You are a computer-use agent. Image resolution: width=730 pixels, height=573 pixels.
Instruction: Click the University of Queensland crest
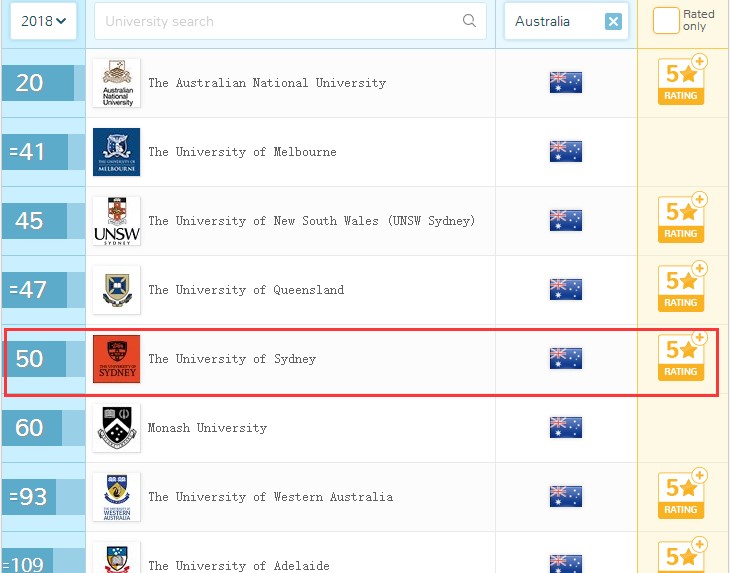[116, 290]
